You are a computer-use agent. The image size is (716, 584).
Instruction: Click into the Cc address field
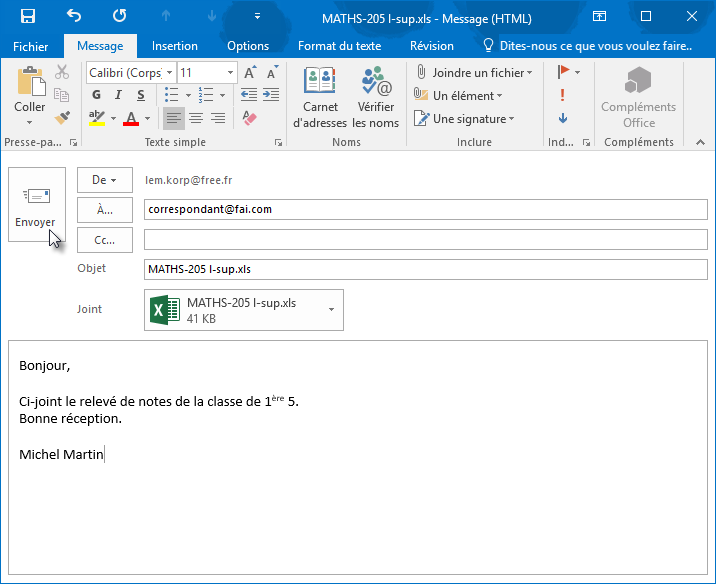click(425, 240)
